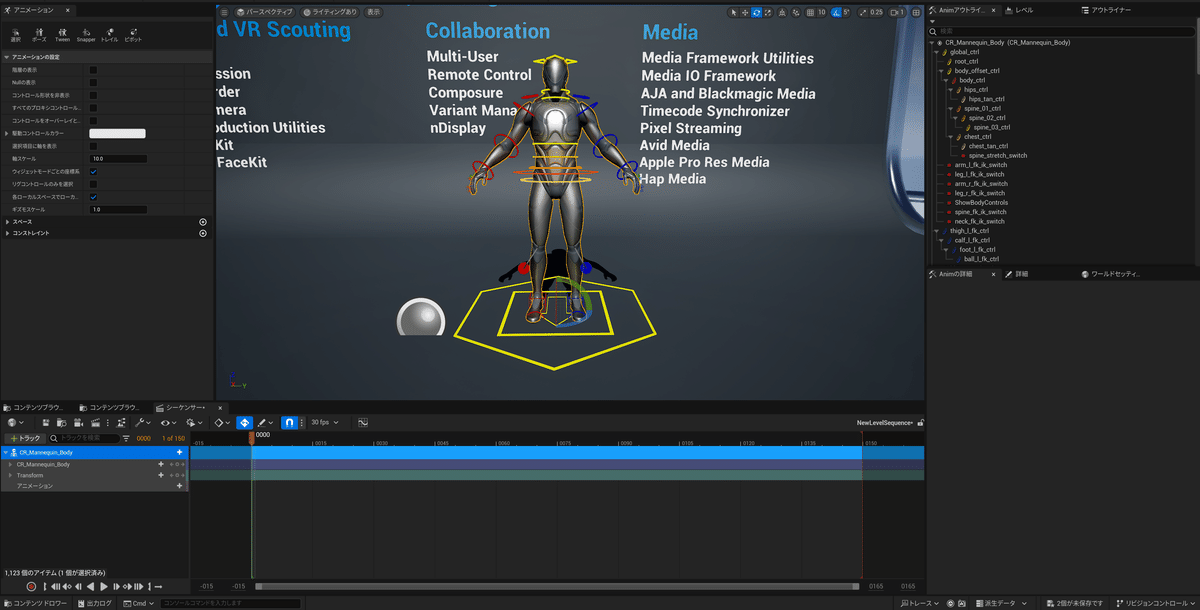The width and height of the screenshot is (1200, 610).
Task: Toggle the 階層の表示 checkbox
Action: pos(93,70)
